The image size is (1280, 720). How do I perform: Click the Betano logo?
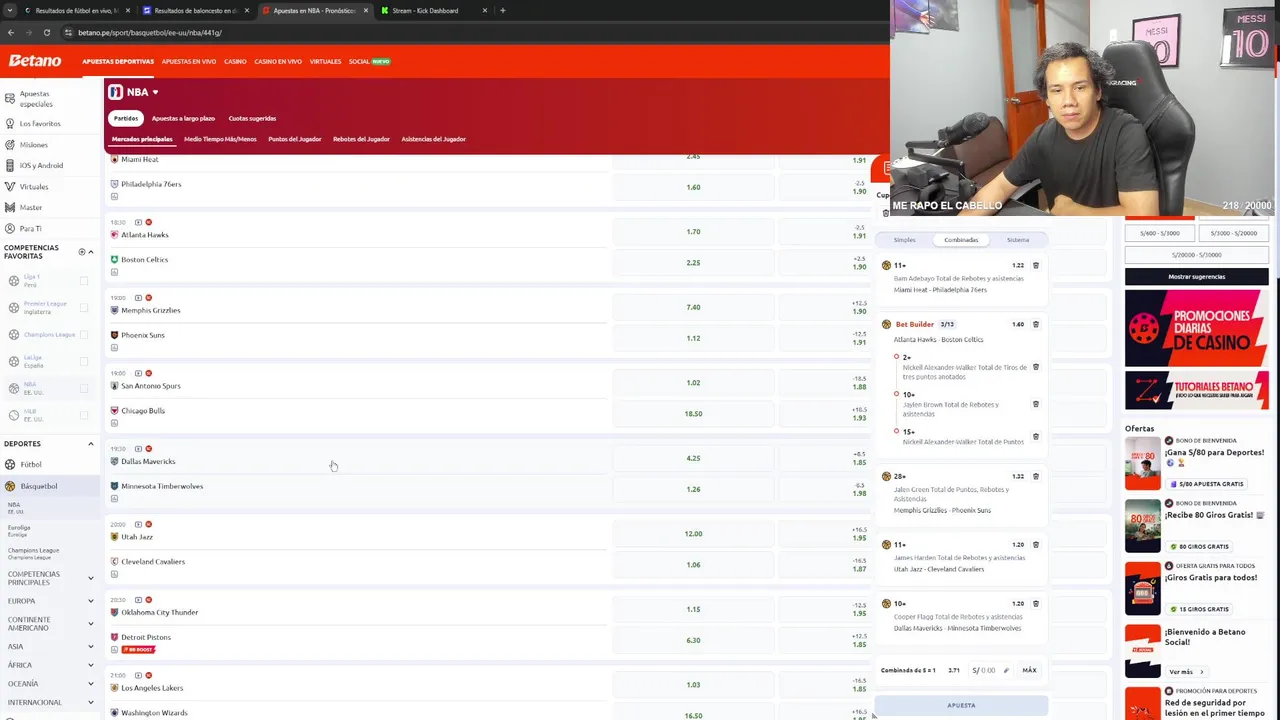[x=35, y=61]
